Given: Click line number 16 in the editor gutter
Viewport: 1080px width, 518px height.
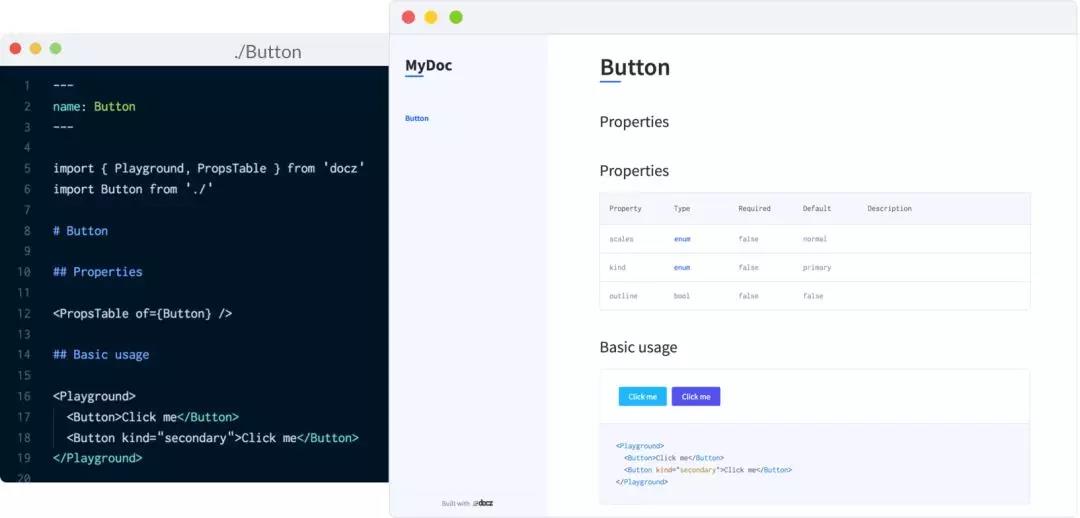Looking at the screenshot, I should tap(23, 396).
